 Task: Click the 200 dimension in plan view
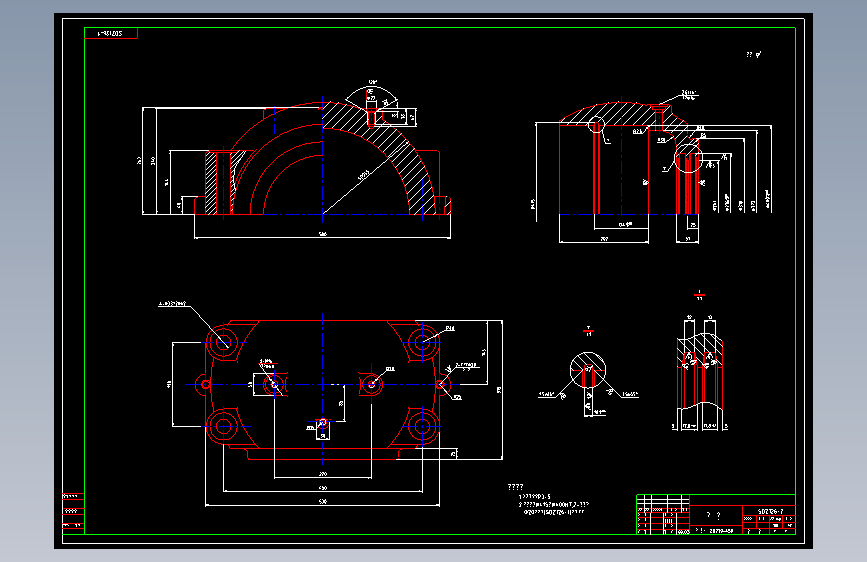[323, 474]
